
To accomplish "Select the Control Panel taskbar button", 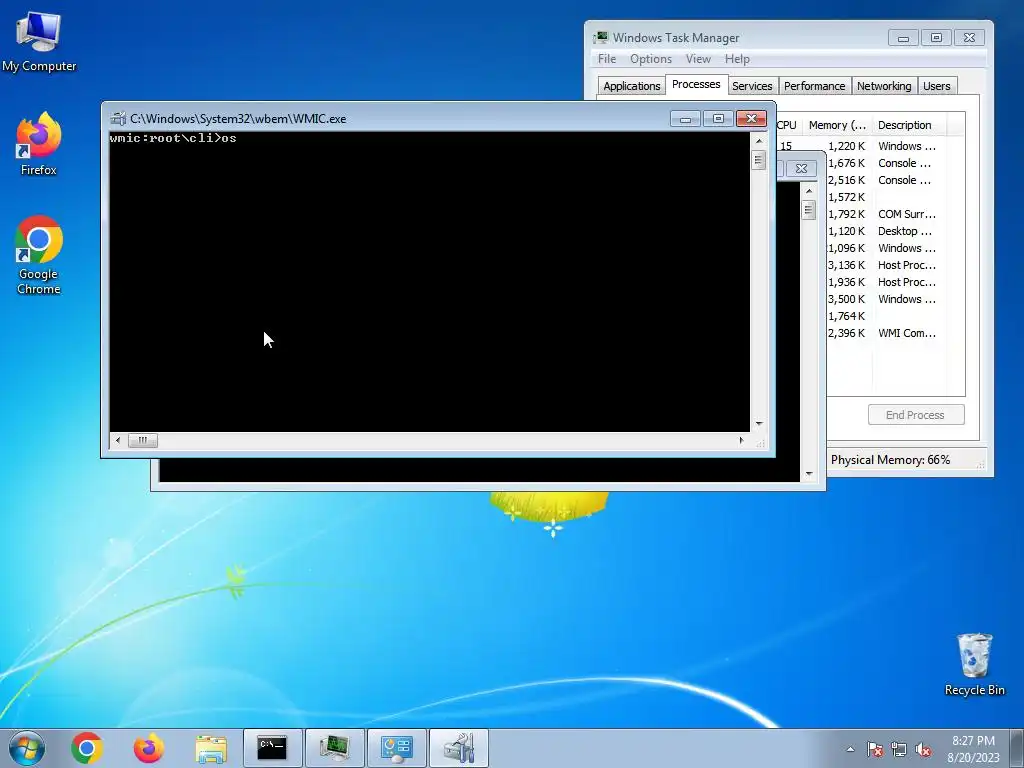I will coord(396,748).
